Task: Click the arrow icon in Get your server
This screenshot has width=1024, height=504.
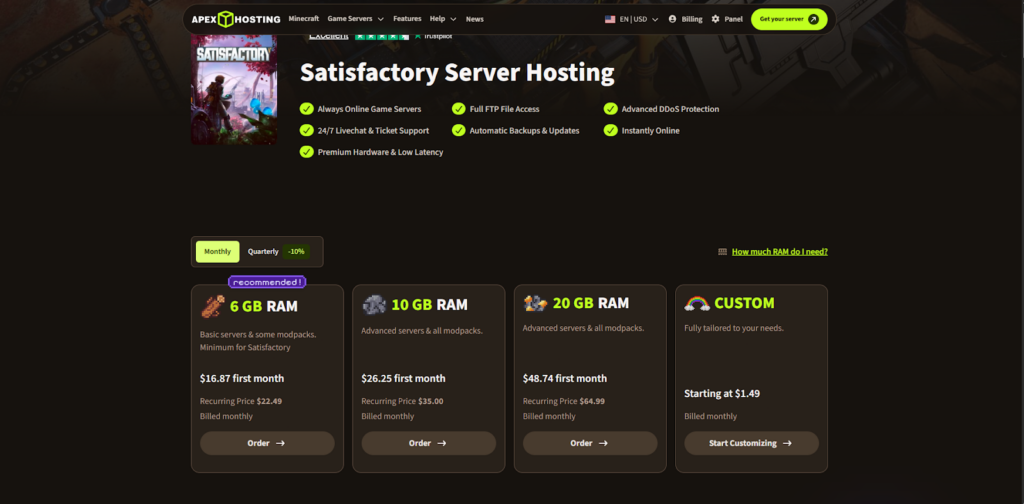Action: click(x=813, y=20)
